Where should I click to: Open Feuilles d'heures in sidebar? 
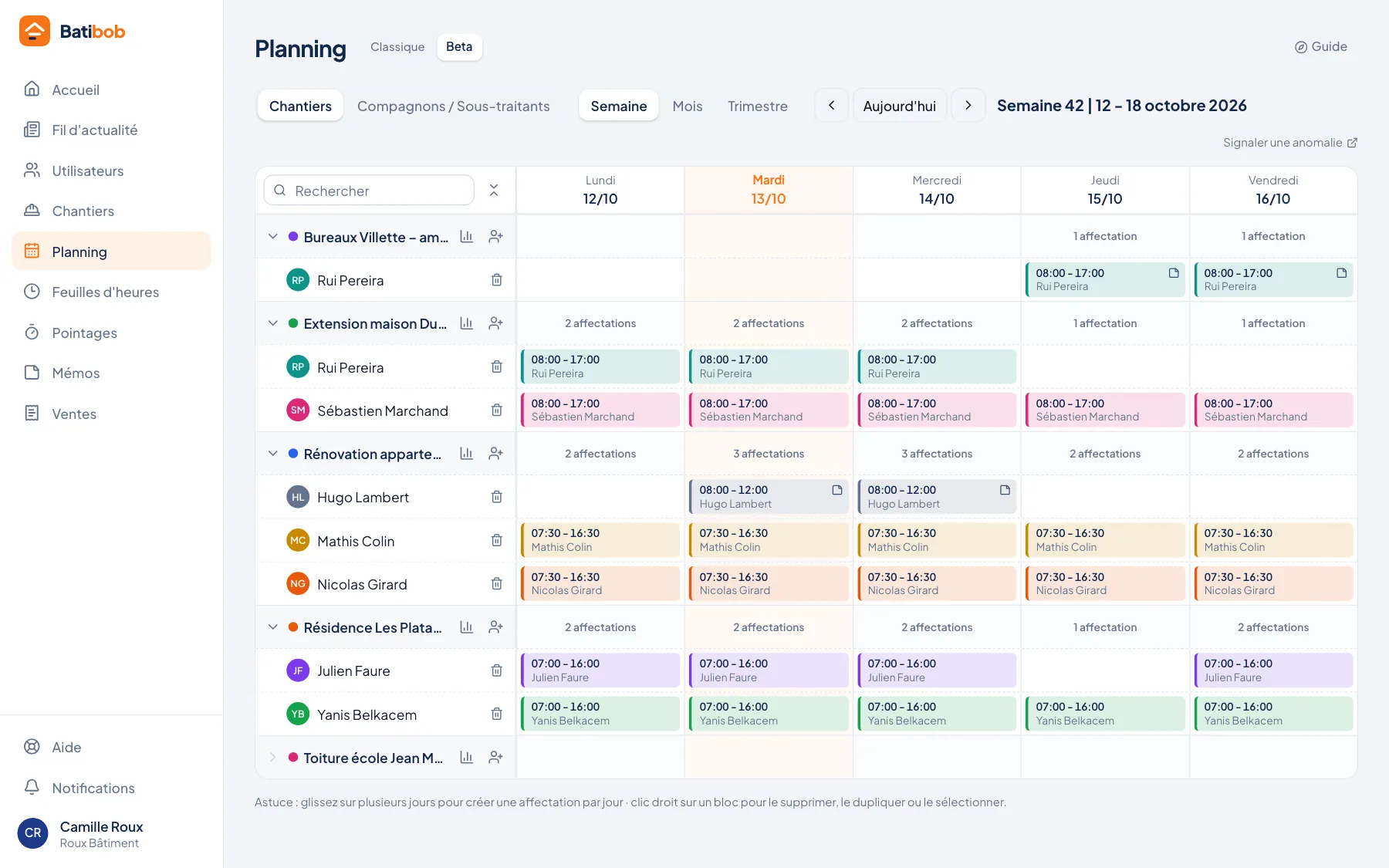coord(112,292)
